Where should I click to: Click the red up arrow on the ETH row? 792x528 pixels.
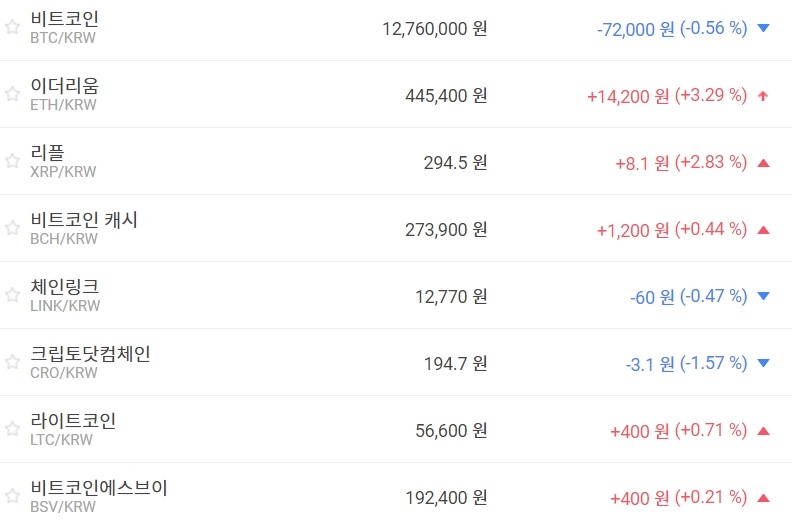(764, 96)
